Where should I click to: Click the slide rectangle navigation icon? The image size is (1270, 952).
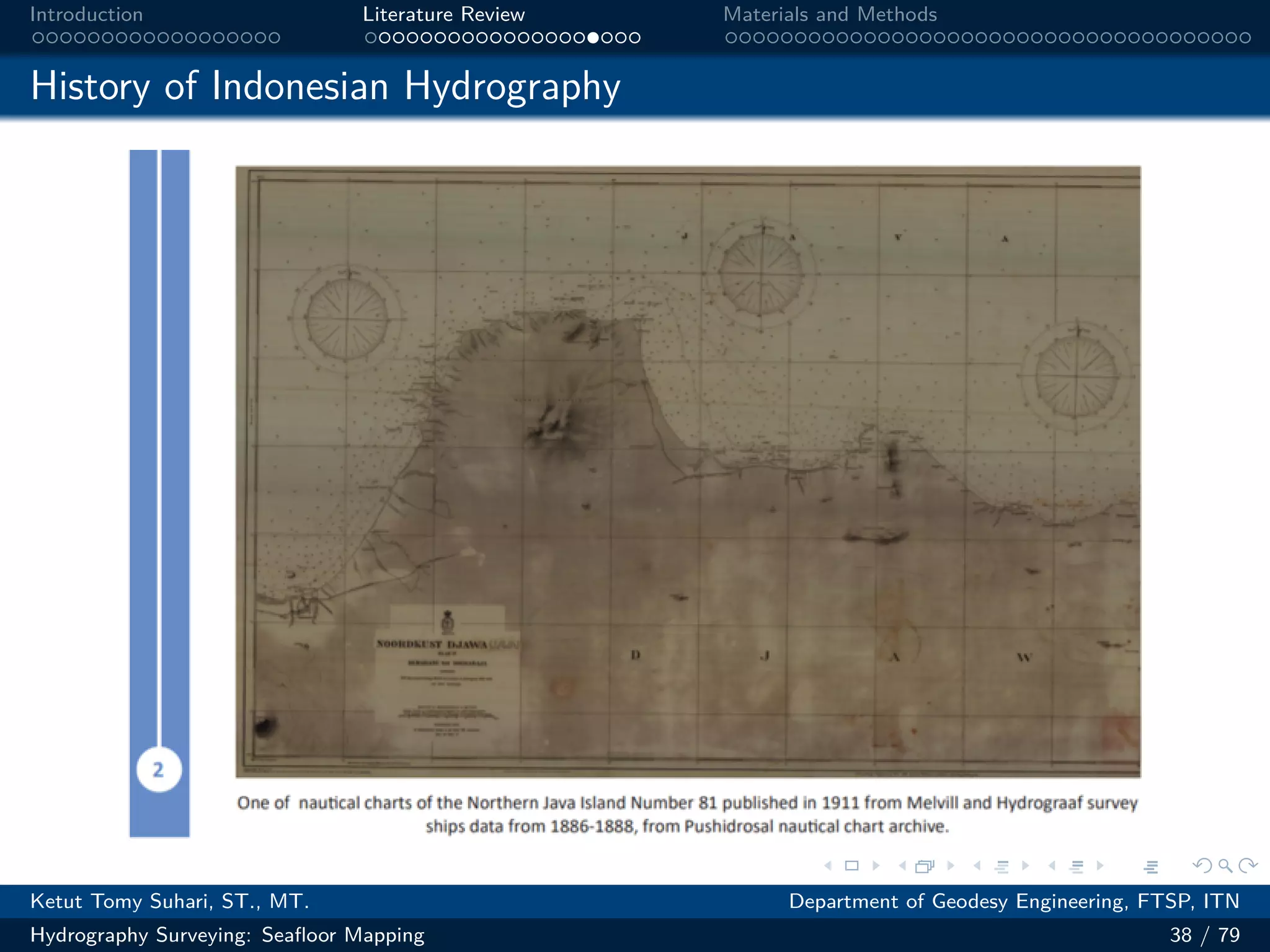(x=852, y=866)
